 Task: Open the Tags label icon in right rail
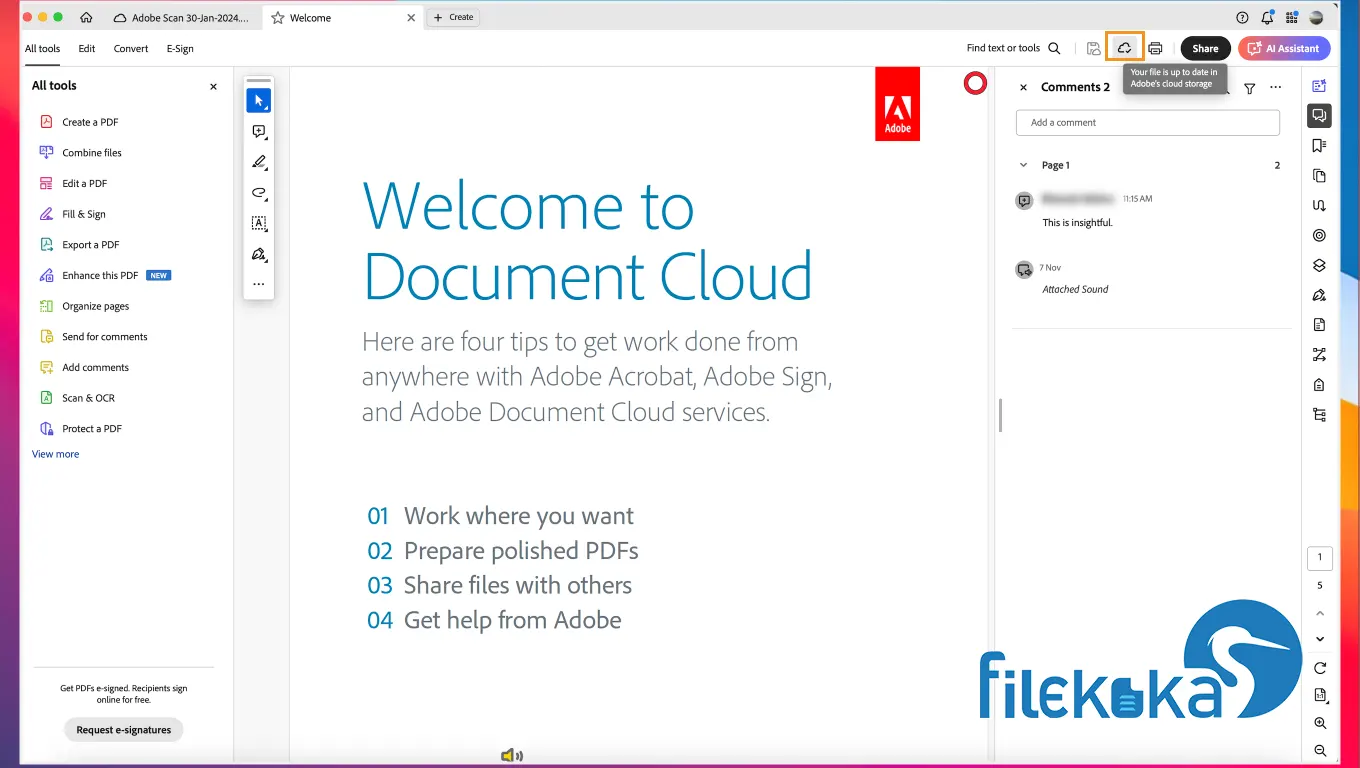point(1319,385)
